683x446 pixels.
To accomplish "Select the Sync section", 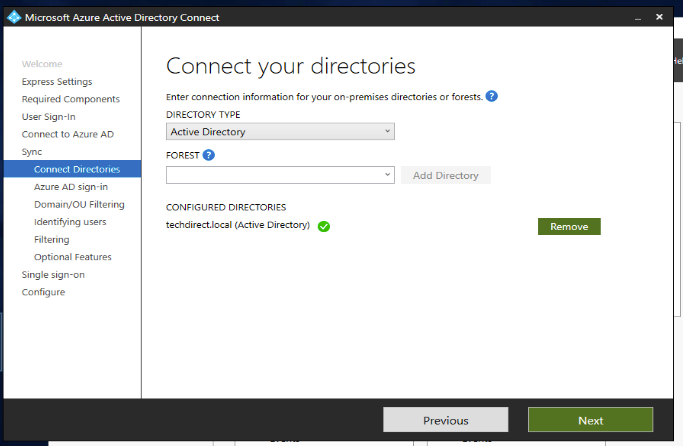I will [32, 152].
